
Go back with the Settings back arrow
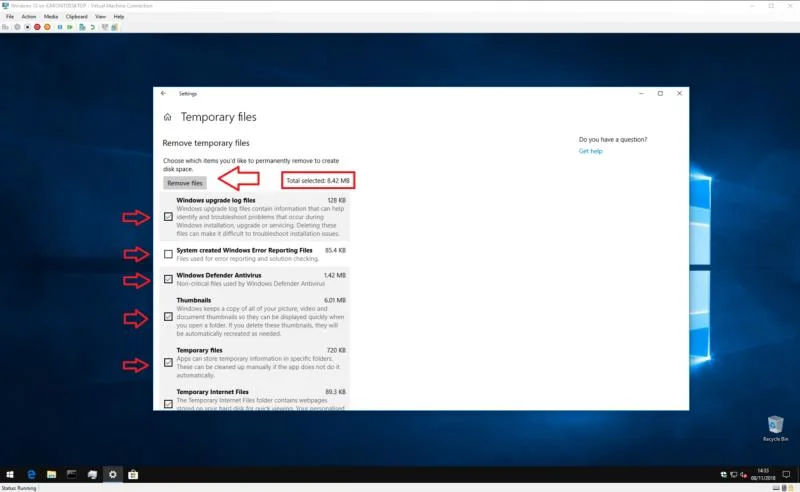[163, 93]
